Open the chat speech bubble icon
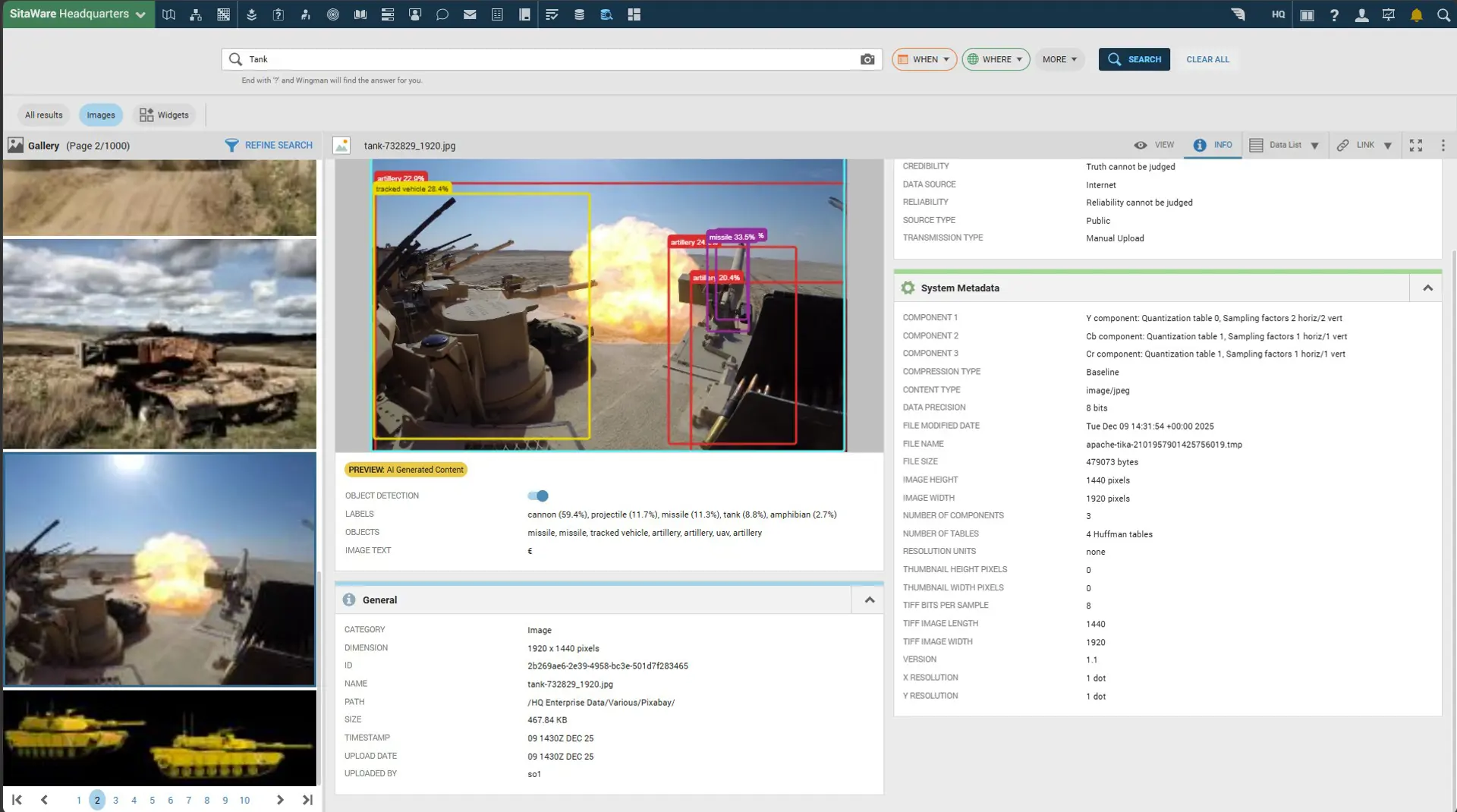This screenshot has width=1457, height=812. tap(442, 14)
